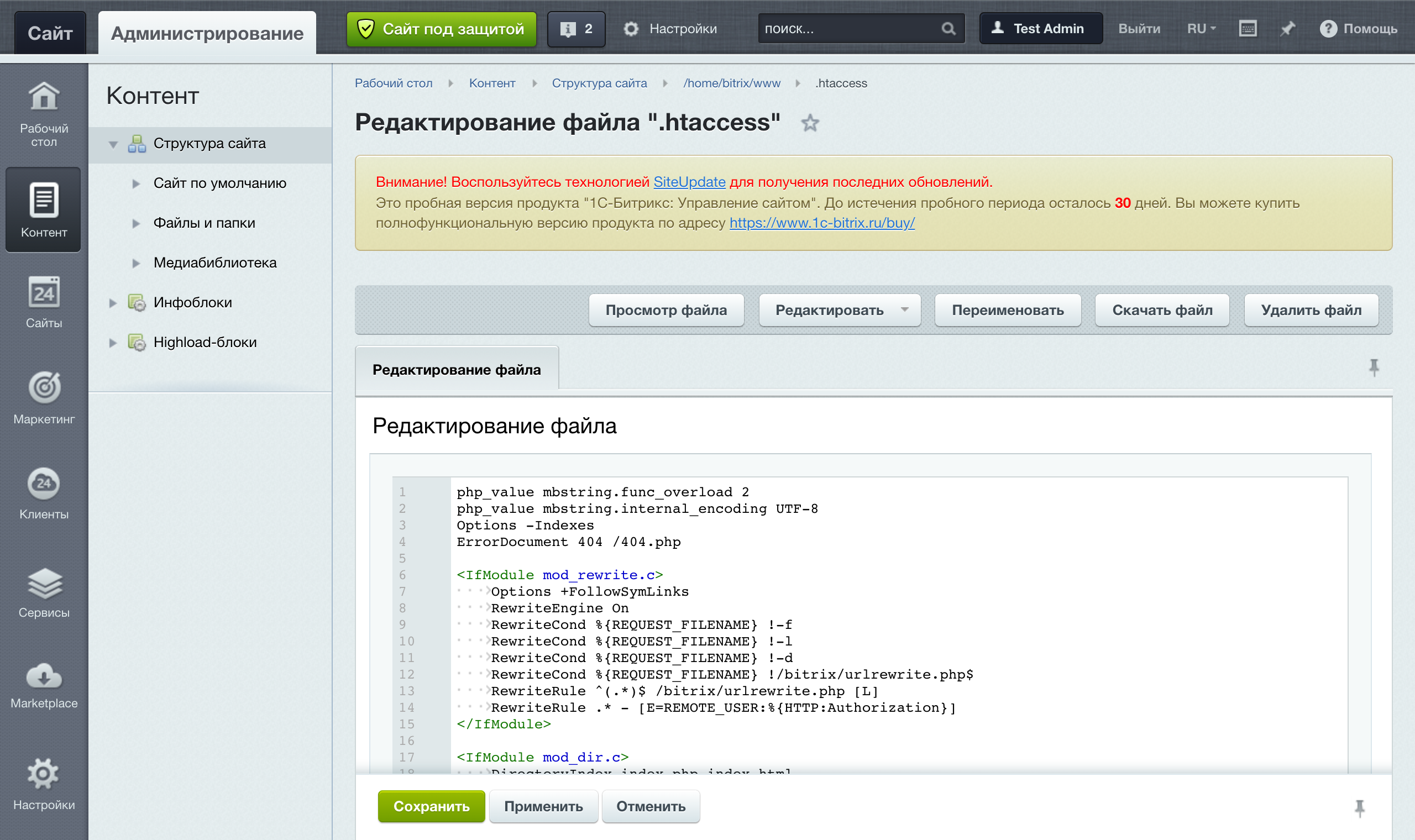Click the top bar pin icon
The height and width of the screenshot is (840, 1415).
click(x=1288, y=28)
